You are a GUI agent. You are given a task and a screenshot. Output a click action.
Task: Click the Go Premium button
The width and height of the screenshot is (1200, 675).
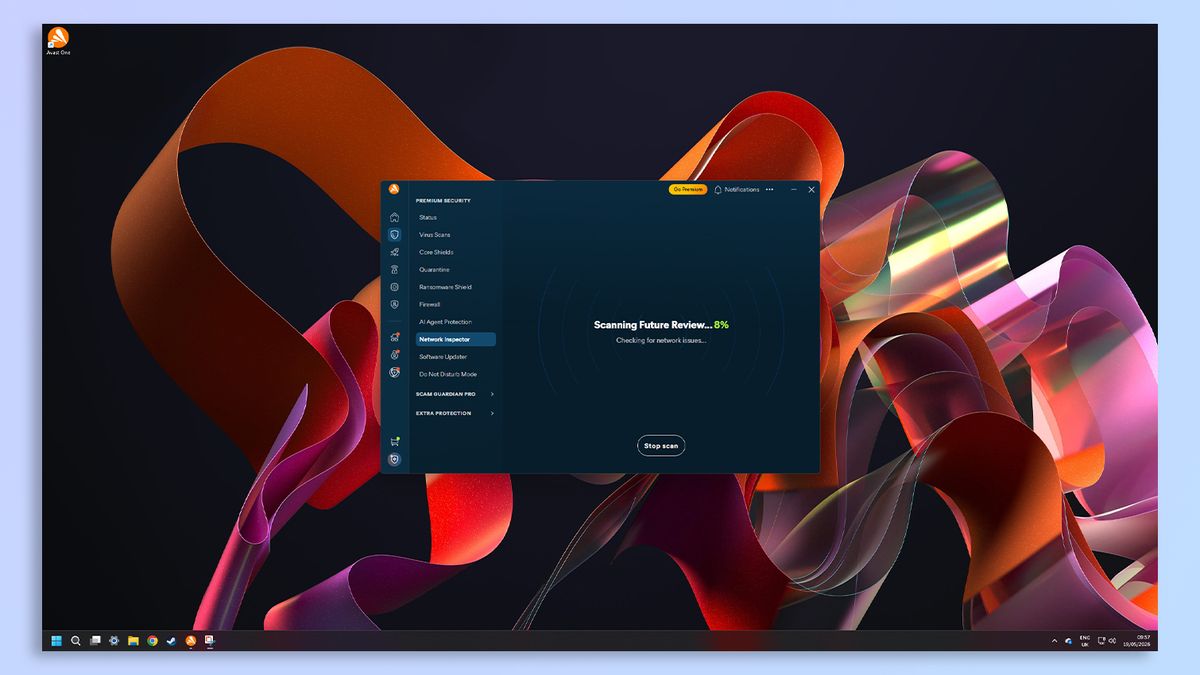[688, 189]
